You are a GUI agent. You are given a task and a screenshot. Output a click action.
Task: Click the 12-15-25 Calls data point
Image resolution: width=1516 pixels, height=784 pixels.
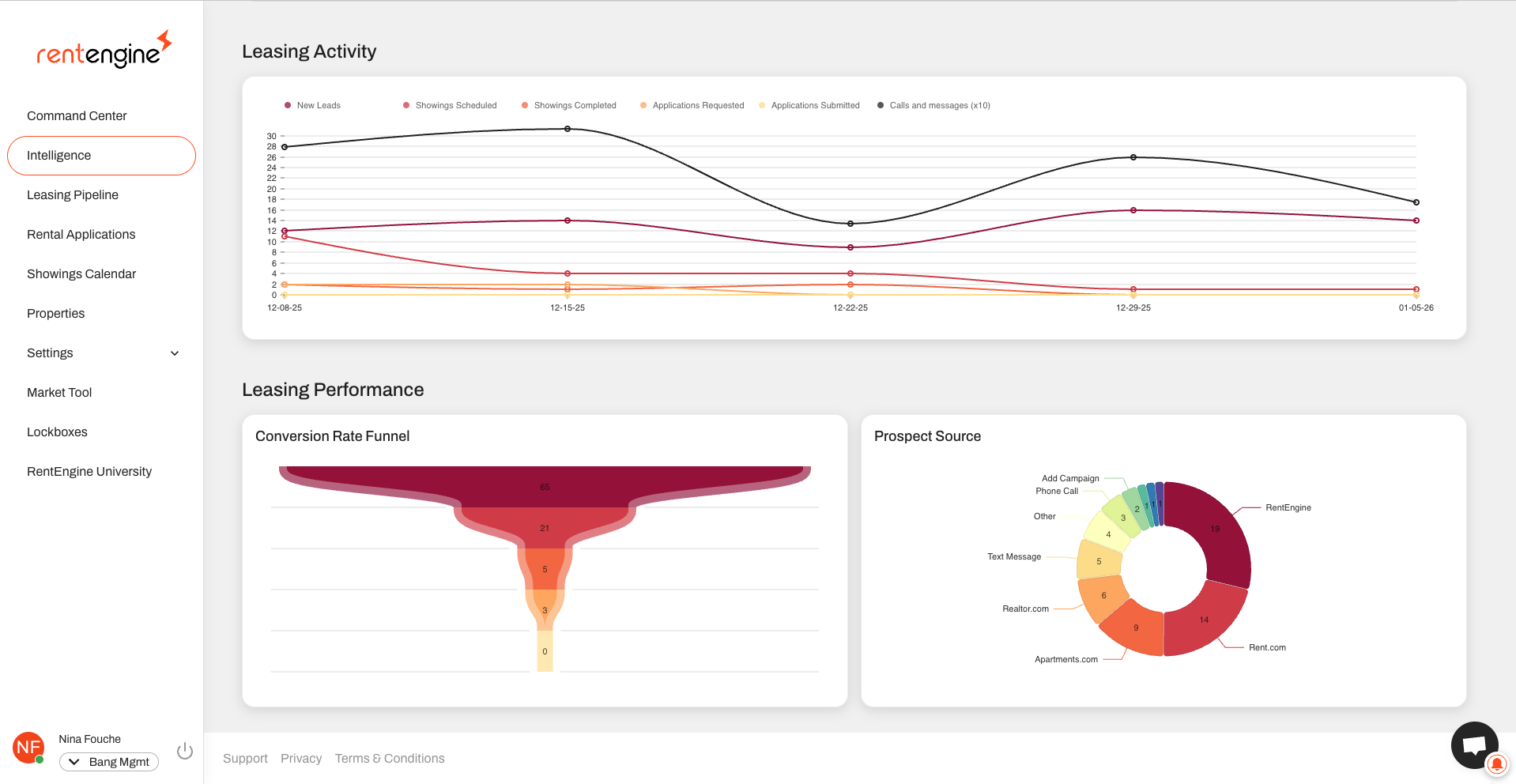pos(568,129)
